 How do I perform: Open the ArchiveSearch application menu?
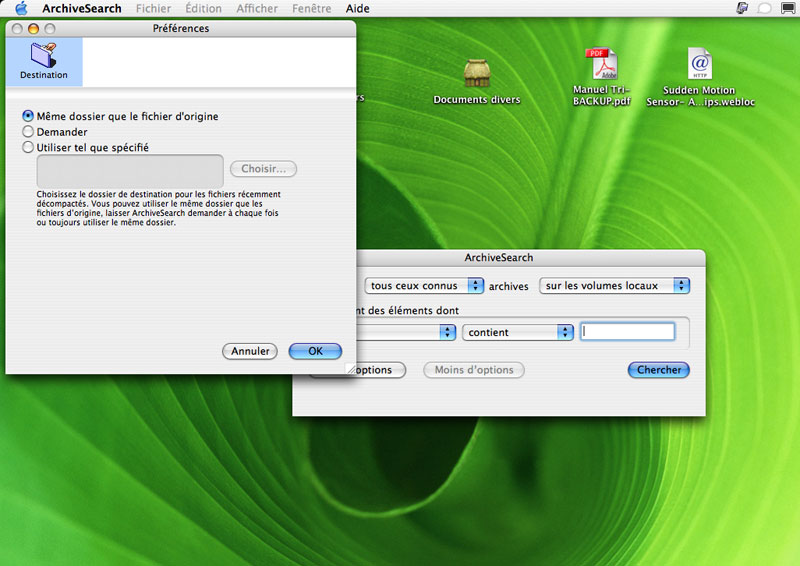click(82, 8)
